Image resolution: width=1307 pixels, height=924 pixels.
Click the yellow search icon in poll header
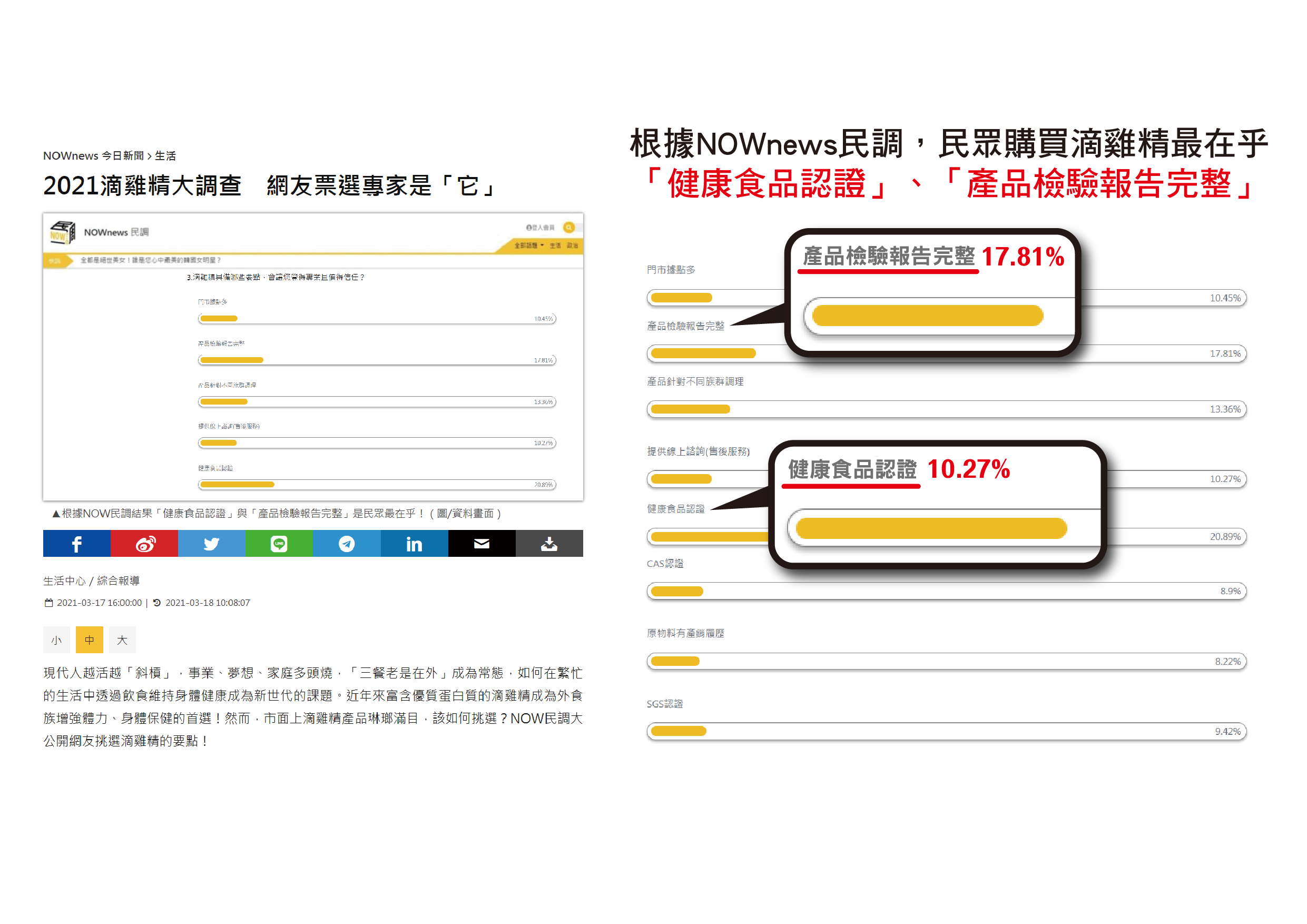pos(568,227)
